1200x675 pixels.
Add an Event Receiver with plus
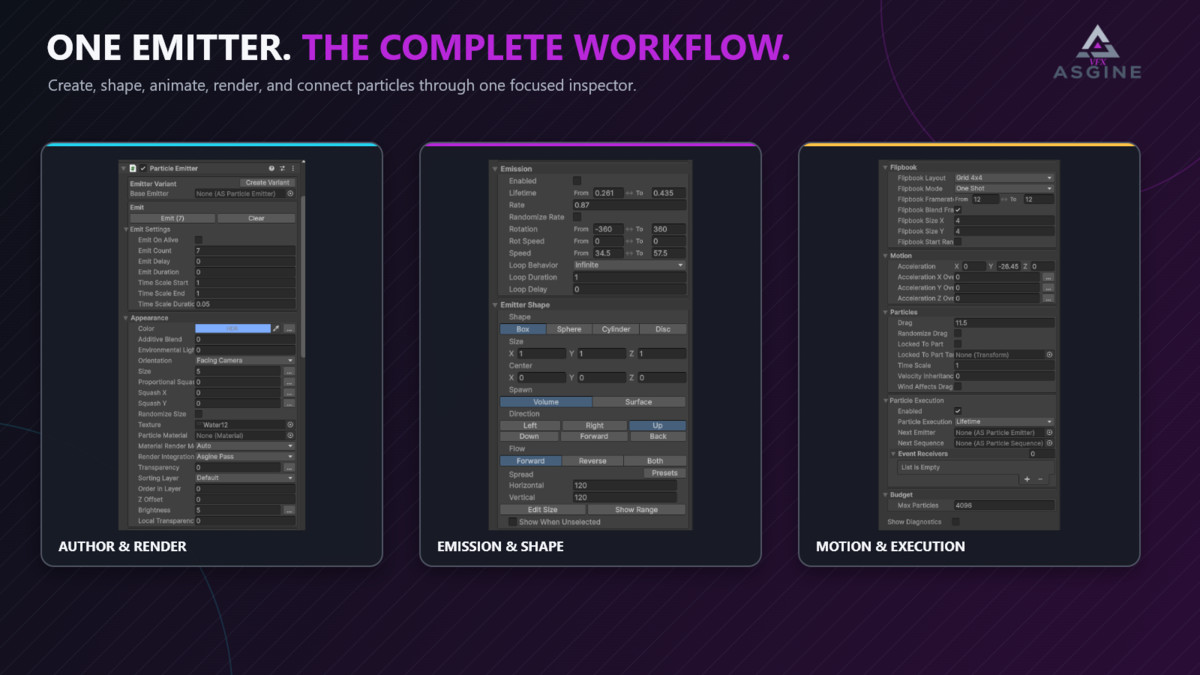coord(1027,479)
